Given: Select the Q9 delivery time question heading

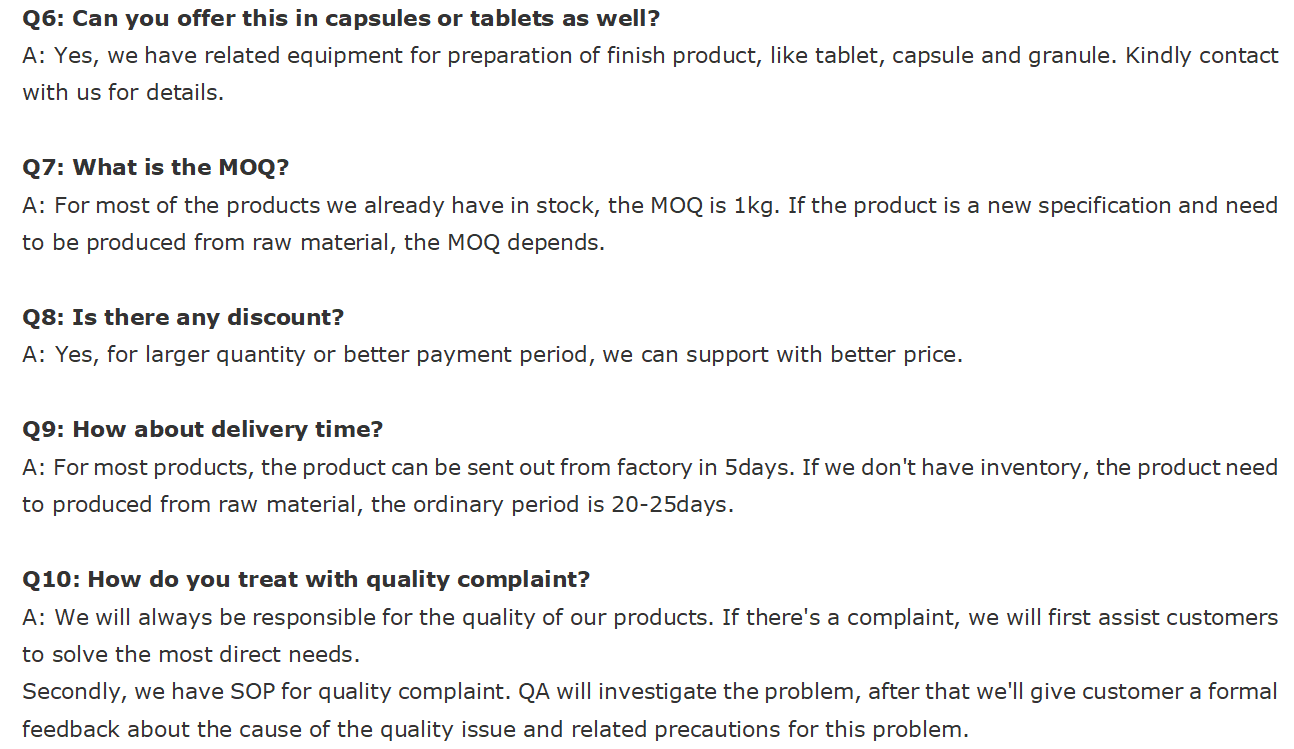Looking at the screenshot, I should click(203, 429).
